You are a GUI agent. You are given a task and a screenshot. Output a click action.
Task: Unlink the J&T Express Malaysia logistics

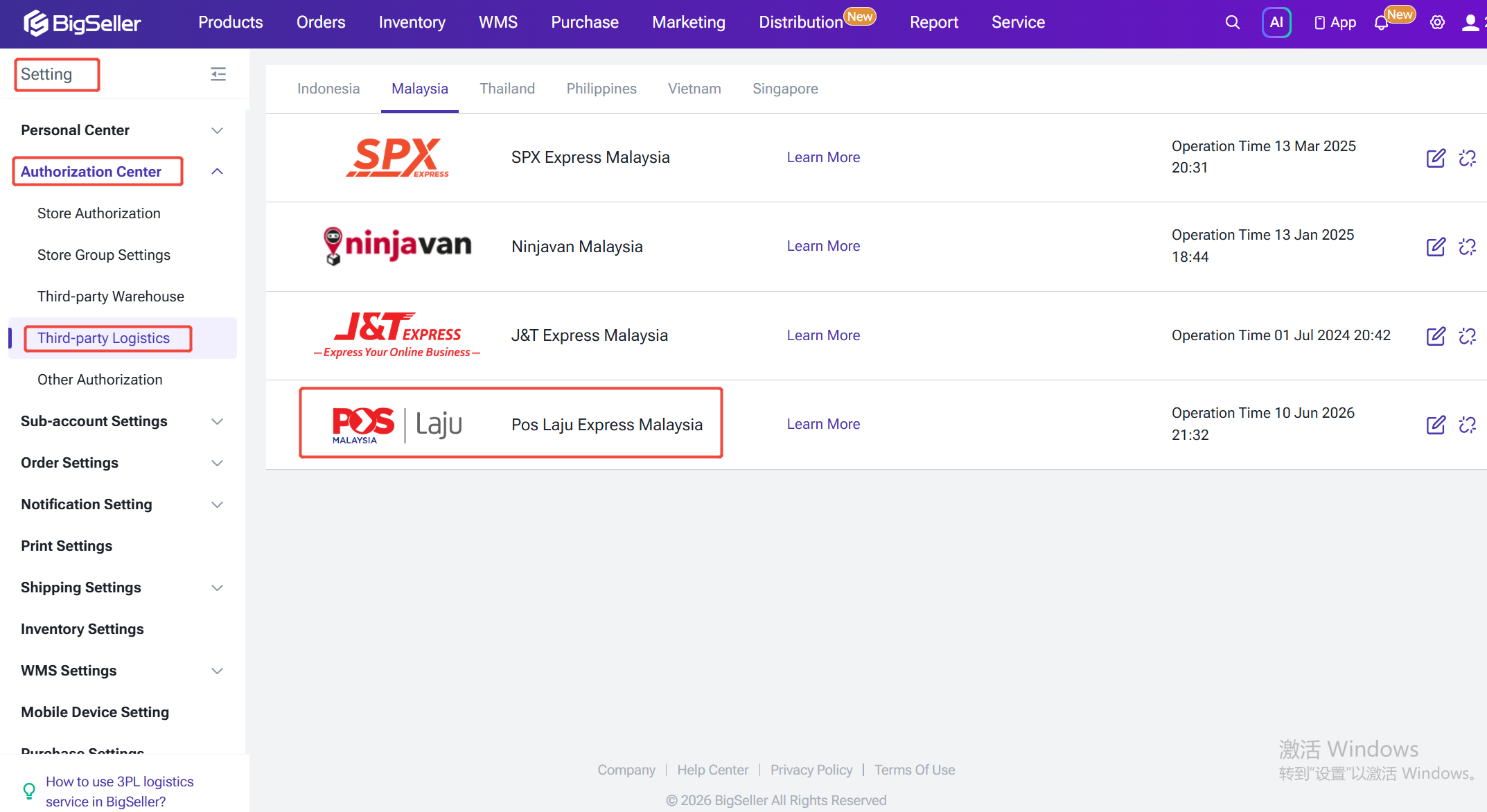[1468, 336]
